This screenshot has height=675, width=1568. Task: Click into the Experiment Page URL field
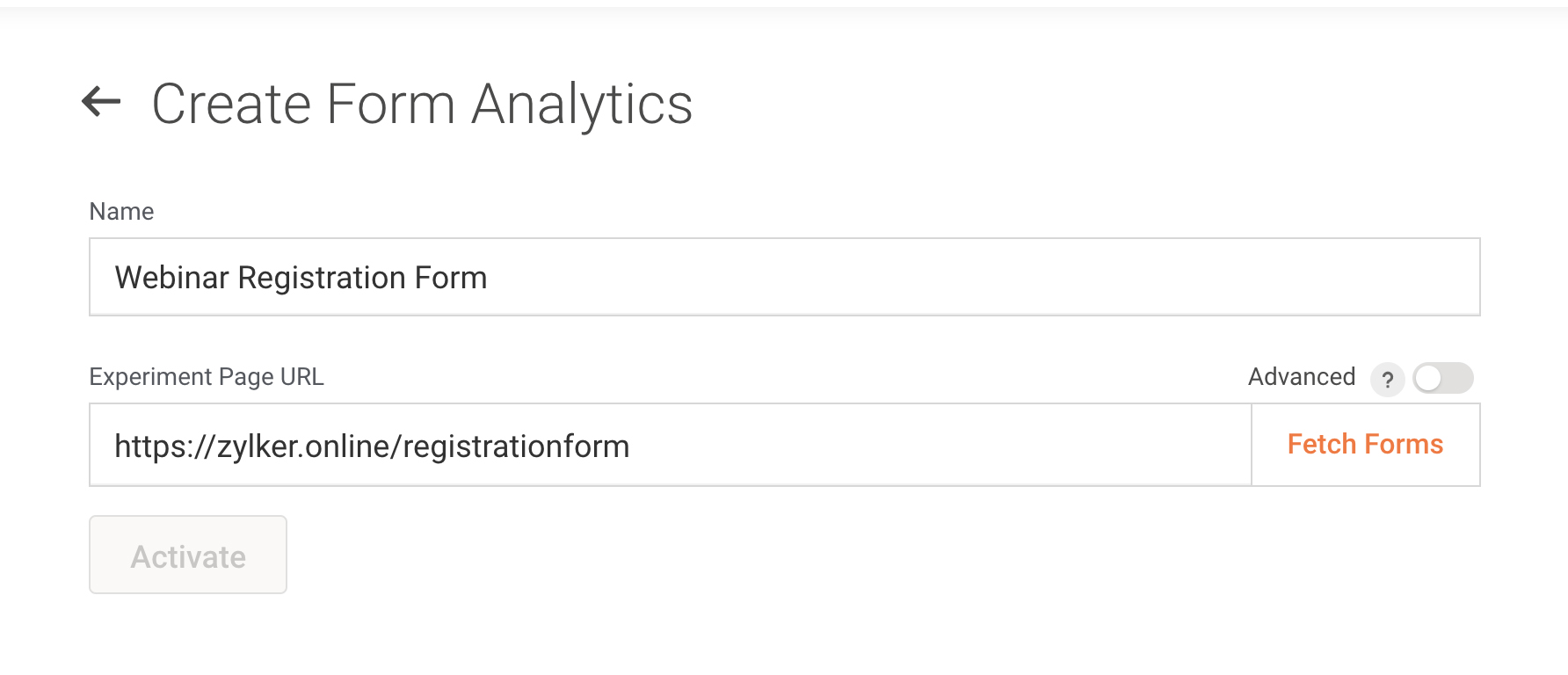pos(670,446)
